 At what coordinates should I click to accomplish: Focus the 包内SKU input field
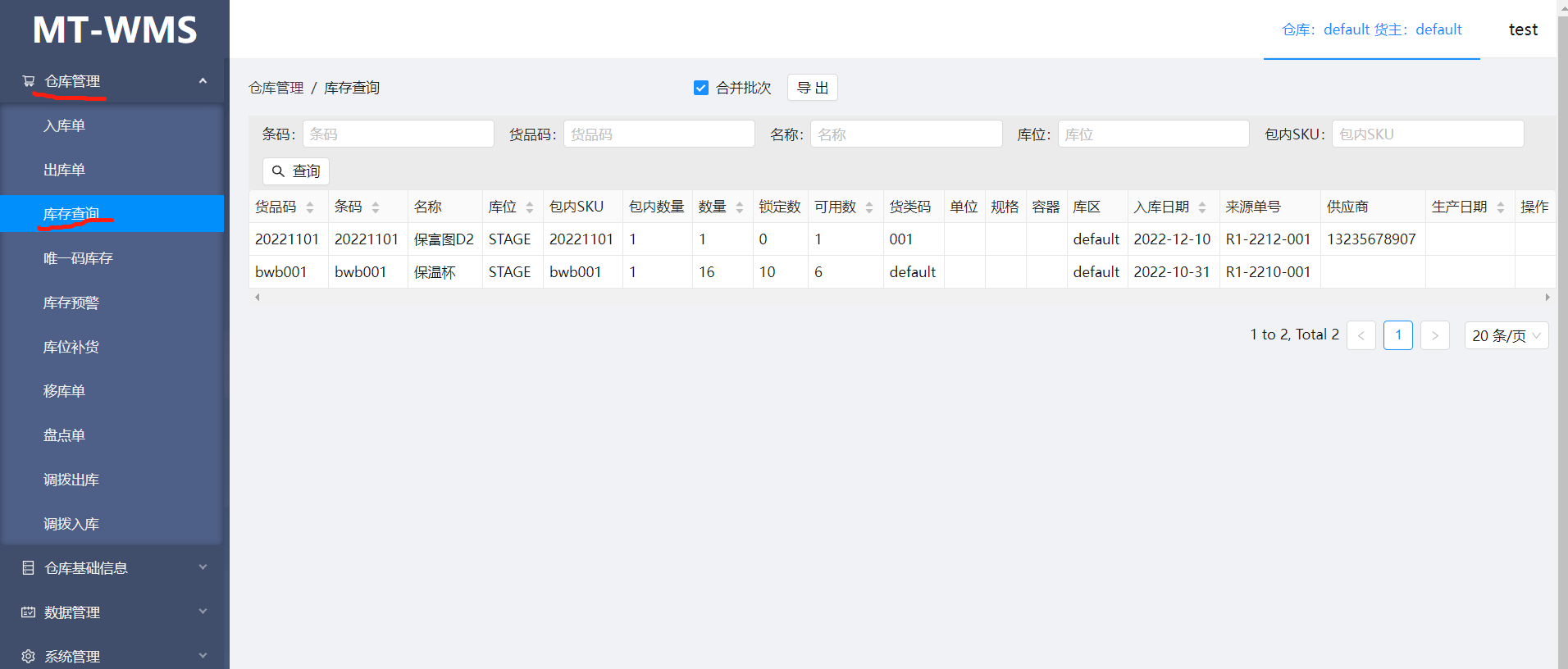point(1428,134)
